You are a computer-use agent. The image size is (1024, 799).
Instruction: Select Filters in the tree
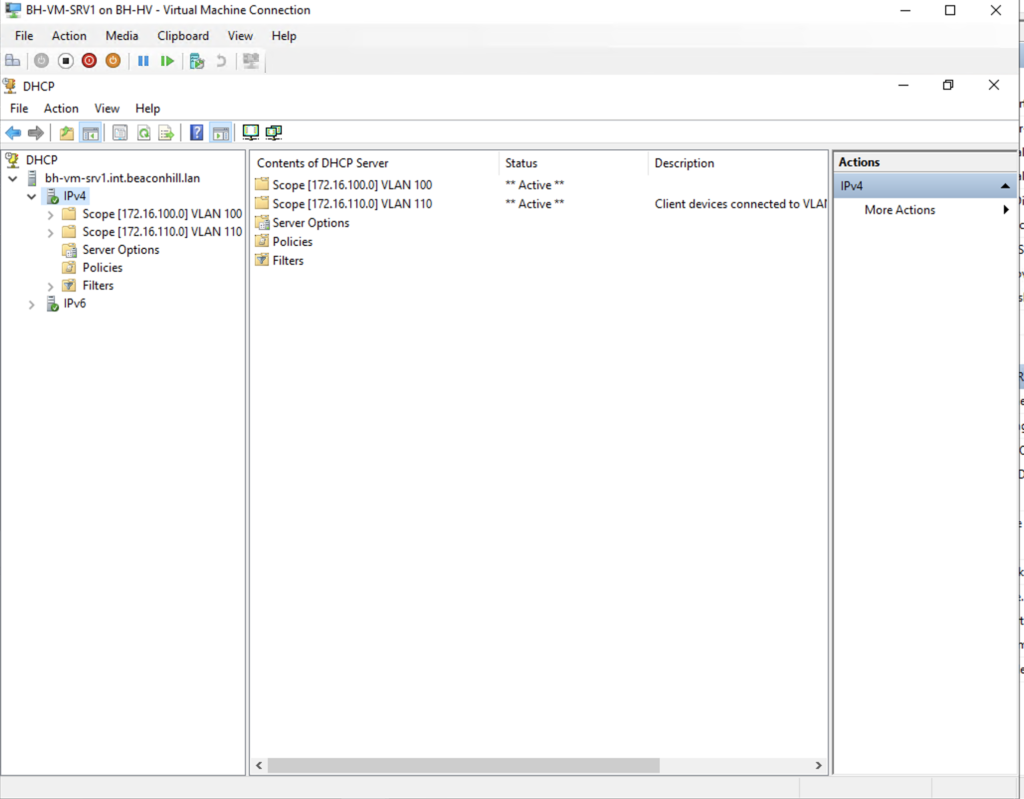(x=97, y=285)
